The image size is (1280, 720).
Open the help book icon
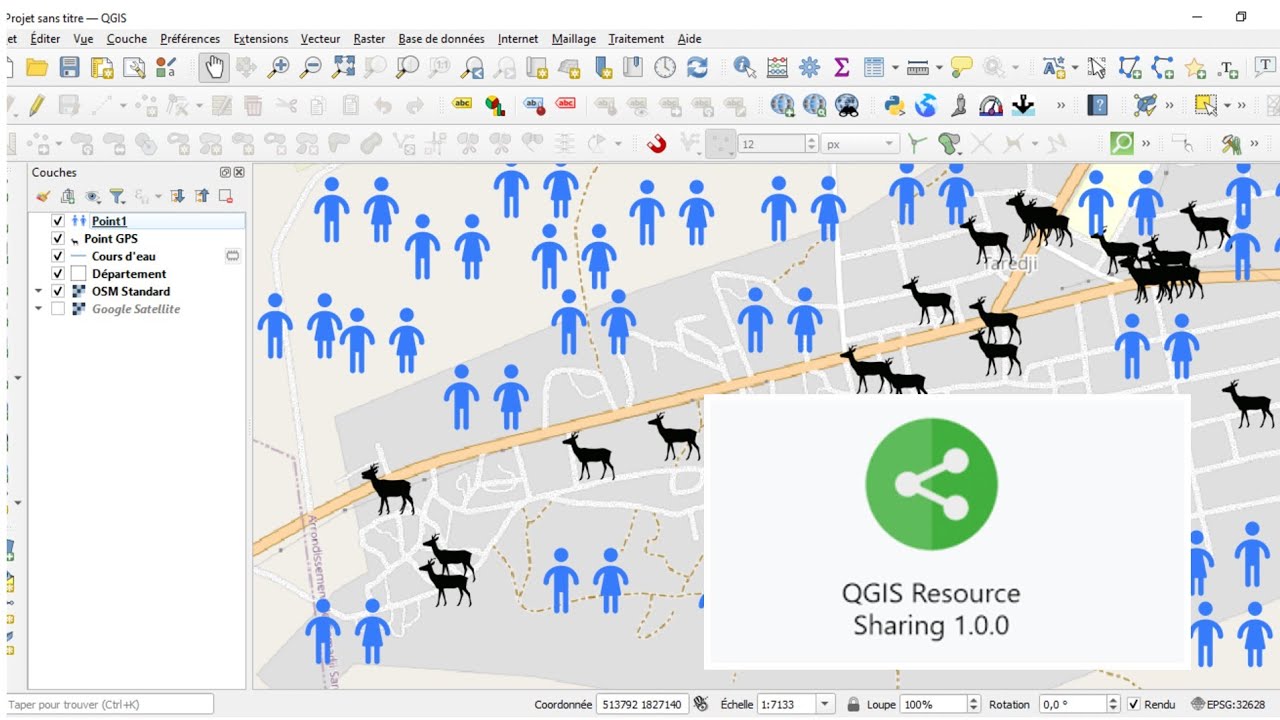click(1098, 105)
